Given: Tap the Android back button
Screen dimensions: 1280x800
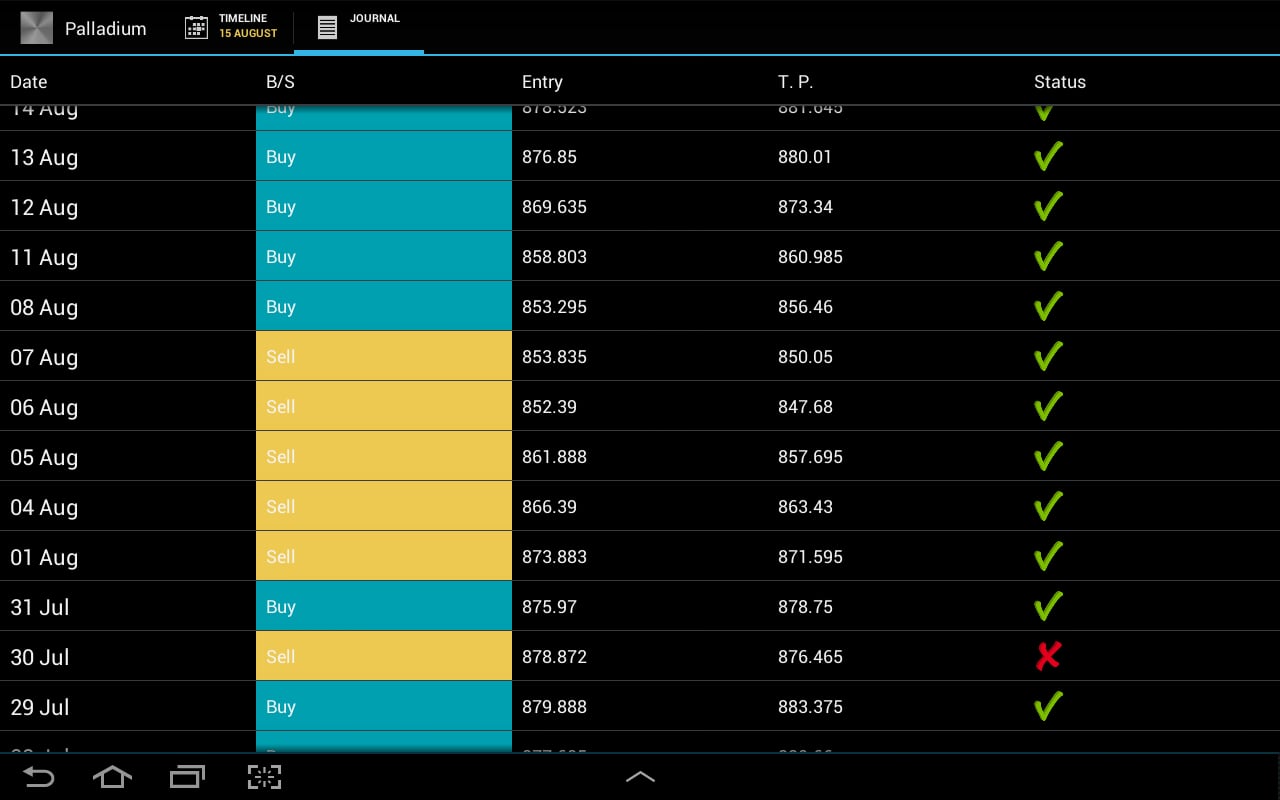Looking at the screenshot, I should 38,777.
